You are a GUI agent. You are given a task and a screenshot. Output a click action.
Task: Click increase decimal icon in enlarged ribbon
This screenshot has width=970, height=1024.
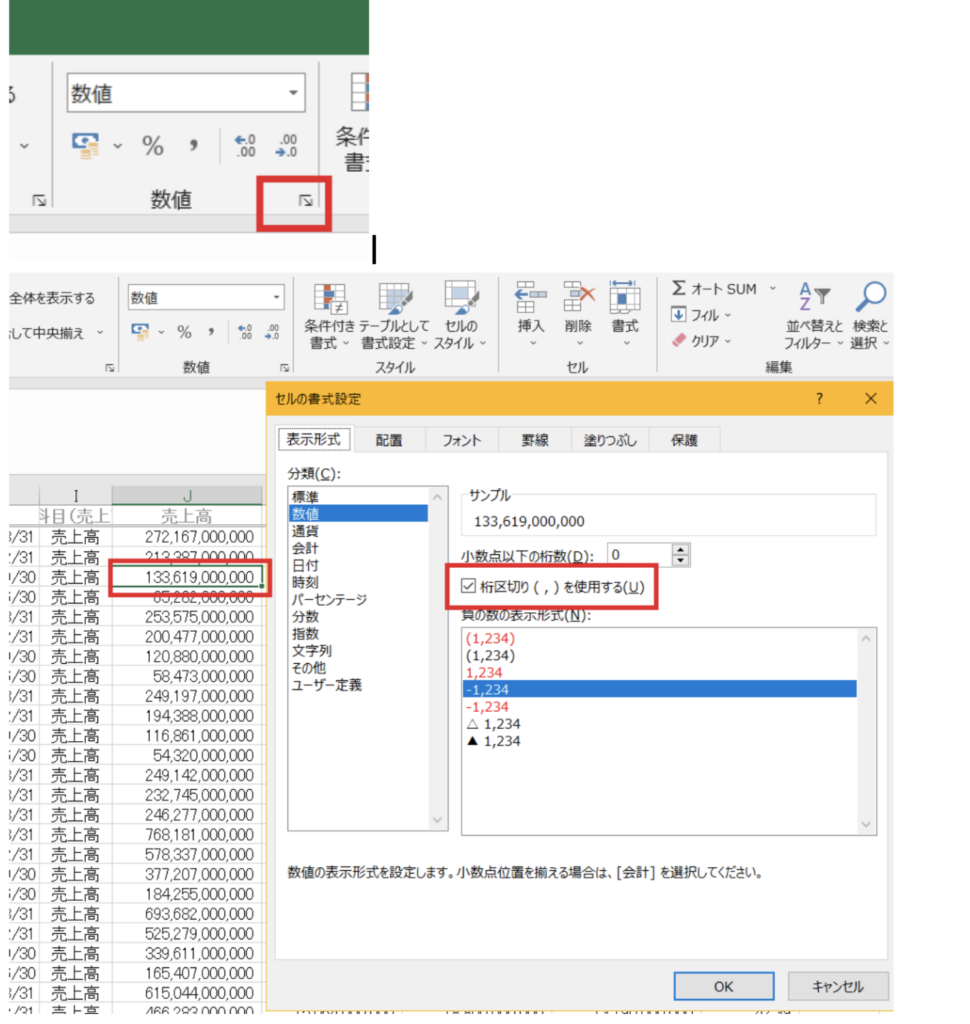click(x=245, y=145)
